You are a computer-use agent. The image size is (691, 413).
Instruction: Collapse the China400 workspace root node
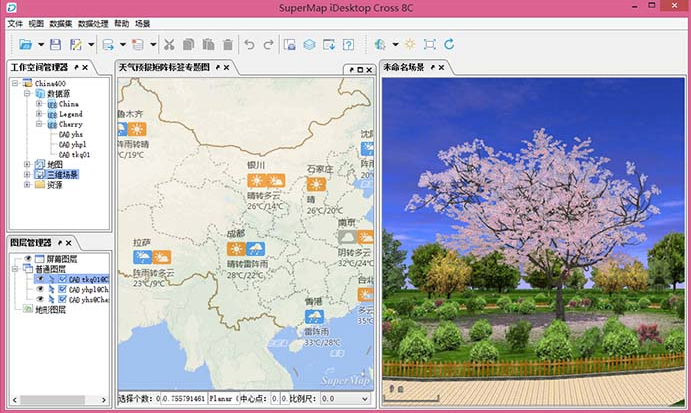[15, 83]
